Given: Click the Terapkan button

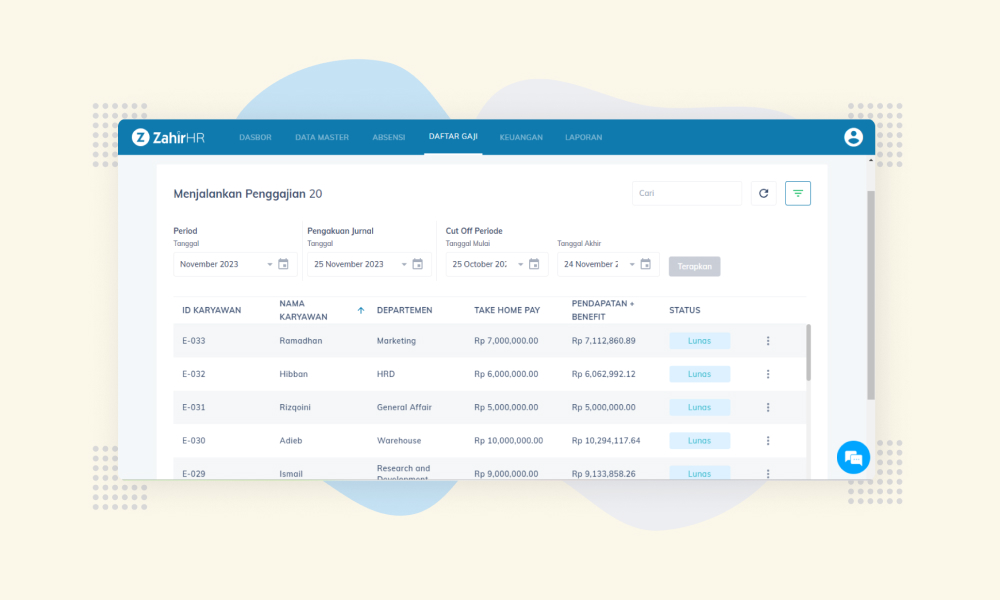Looking at the screenshot, I should point(695,267).
